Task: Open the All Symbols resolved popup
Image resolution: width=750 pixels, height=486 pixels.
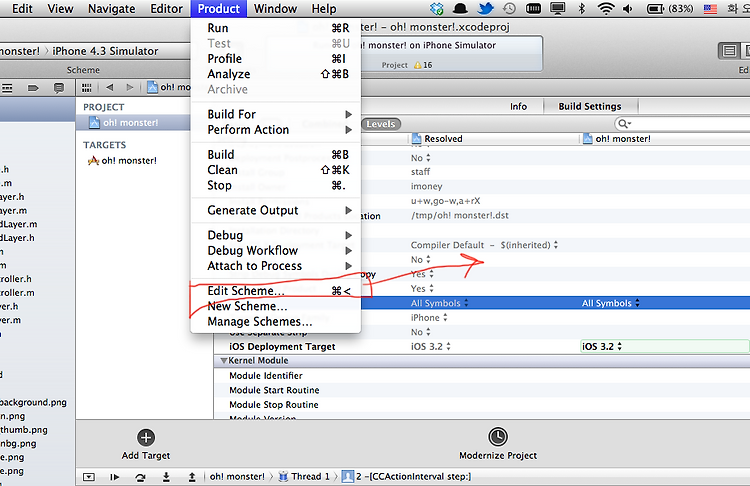Action: [440, 303]
